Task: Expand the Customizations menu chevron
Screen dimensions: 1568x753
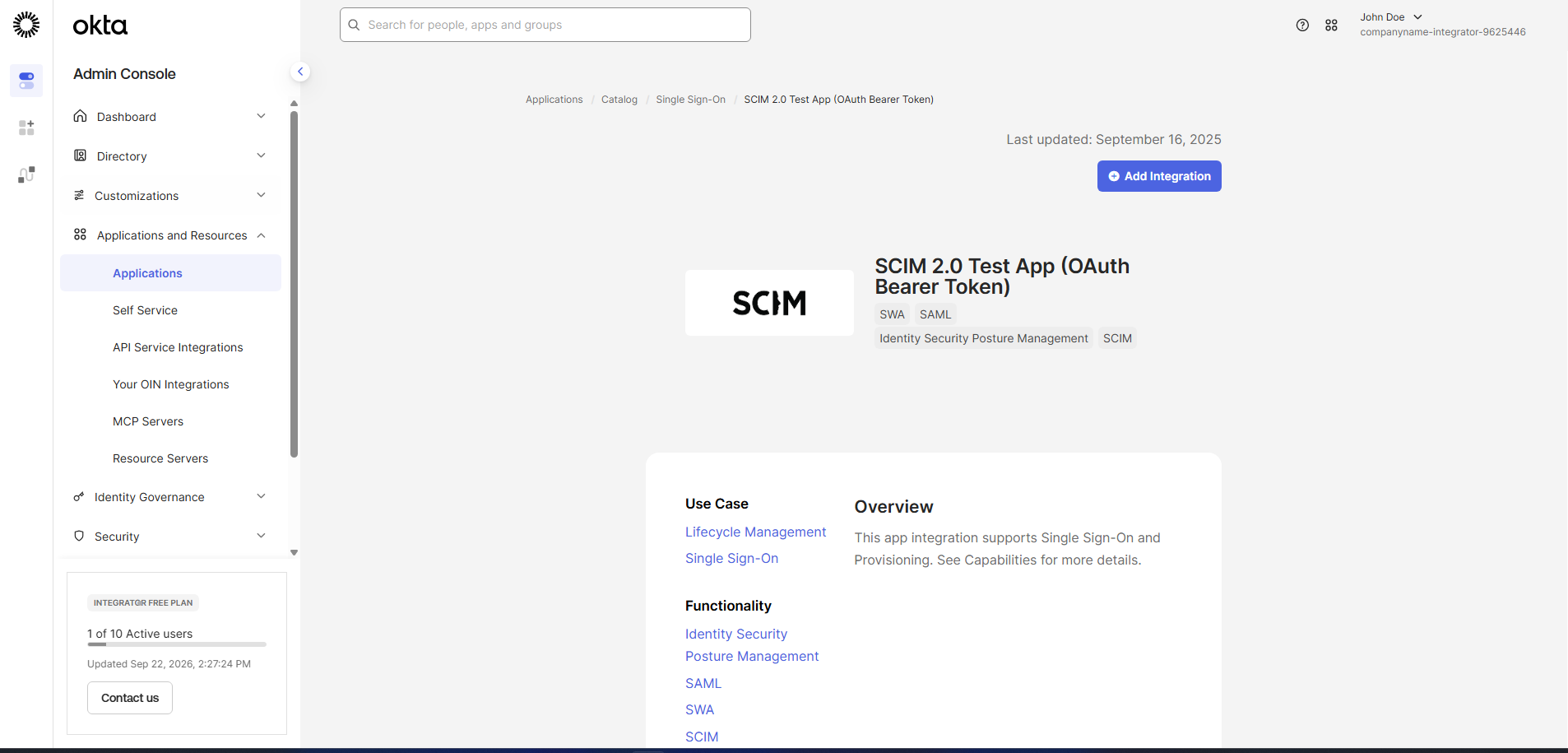Action: click(261, 195)
